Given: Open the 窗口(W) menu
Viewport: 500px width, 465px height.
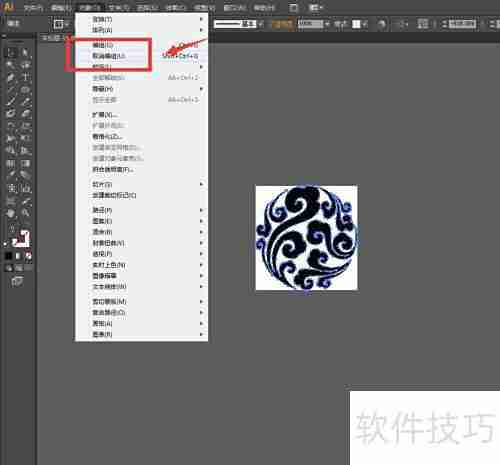Looking at the screenshot, I should (234, 7).
